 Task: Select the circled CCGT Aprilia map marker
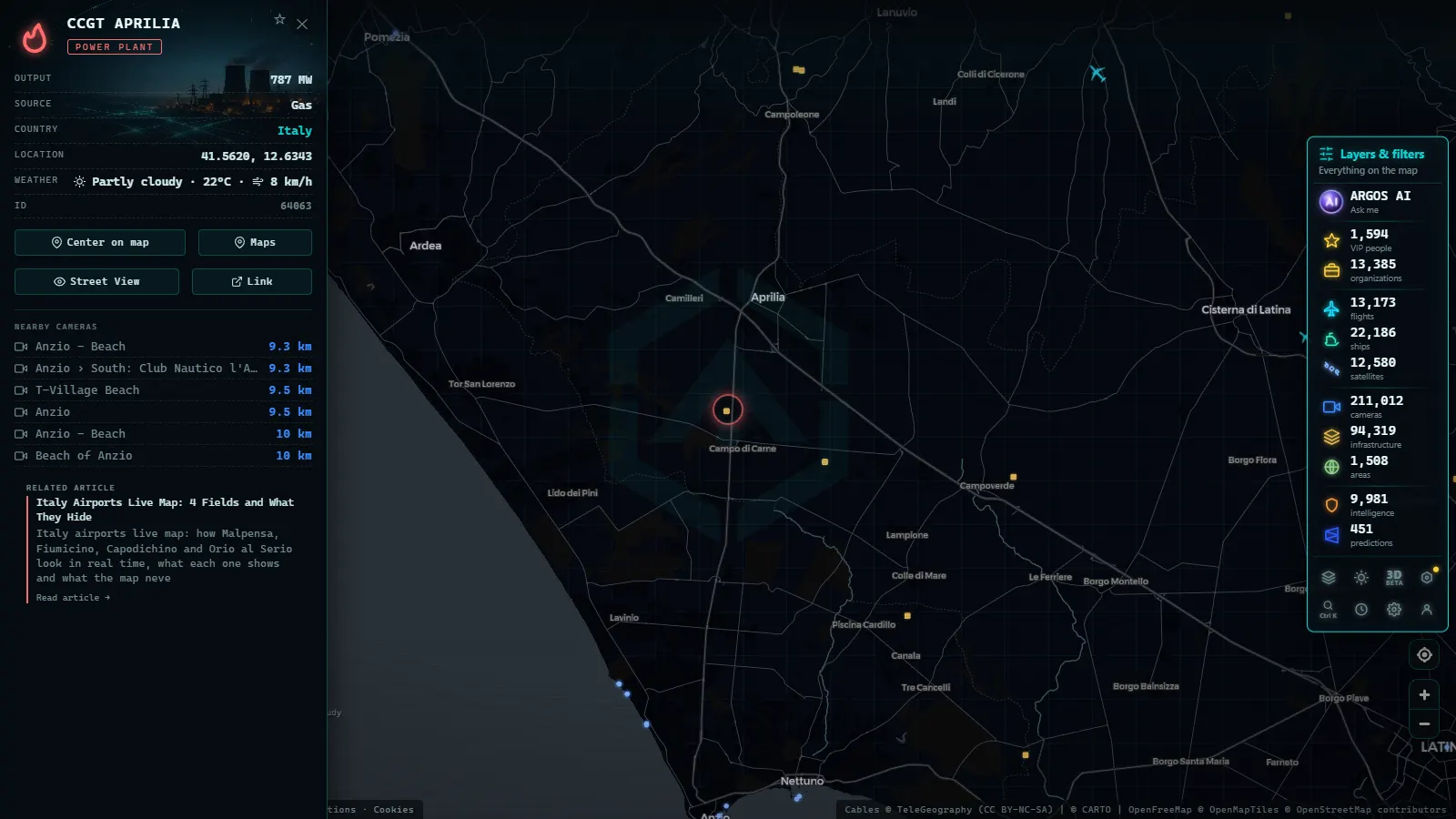(x=727, y=410)
